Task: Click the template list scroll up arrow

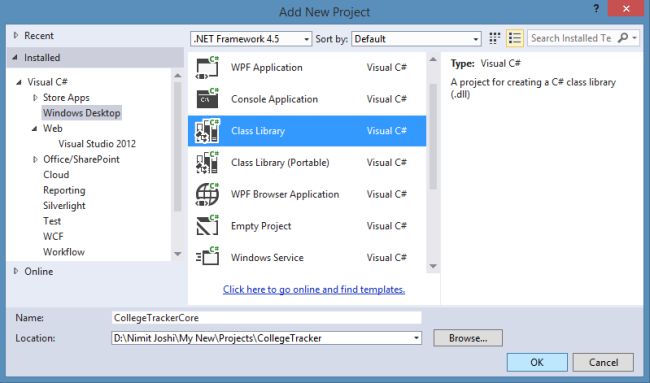Action: pyautogui.click(x=433, y=60)
